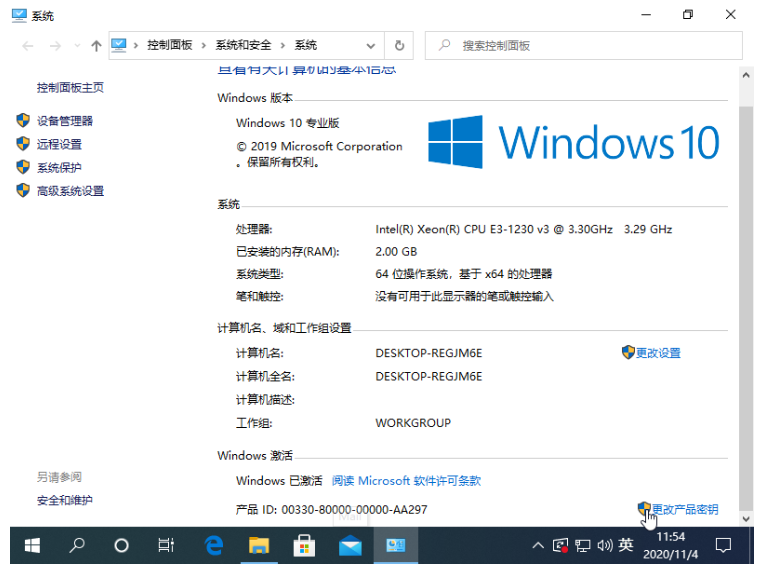Open Task View on the taskbar

pos(166,546)
